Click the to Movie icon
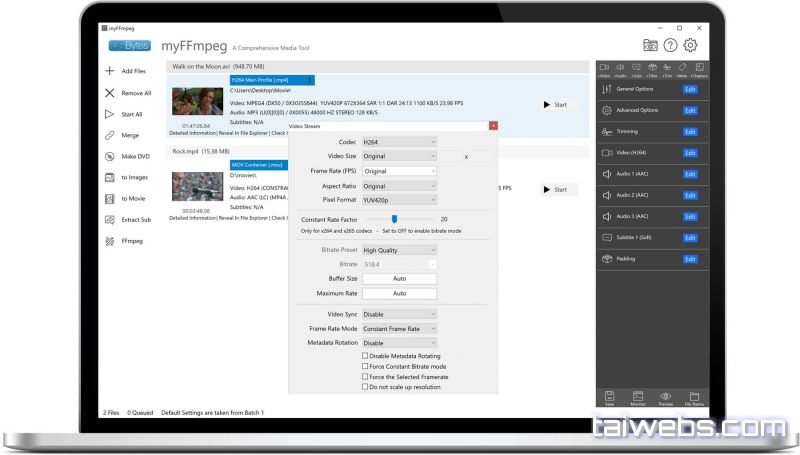800x455 pixels. 109,198
